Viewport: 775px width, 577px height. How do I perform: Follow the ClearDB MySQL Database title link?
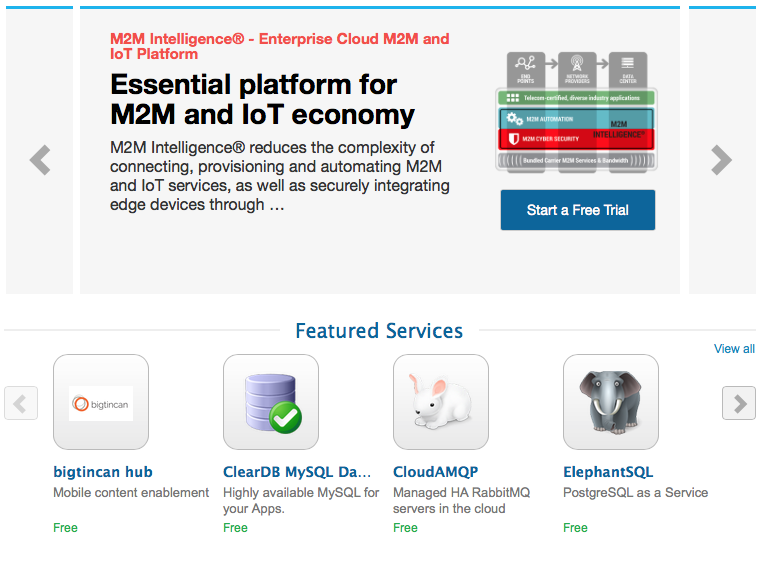coord(297,472)
